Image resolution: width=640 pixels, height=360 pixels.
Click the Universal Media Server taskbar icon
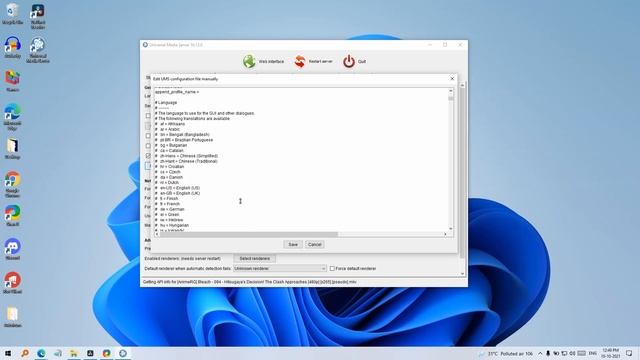[x=122, y=353]
